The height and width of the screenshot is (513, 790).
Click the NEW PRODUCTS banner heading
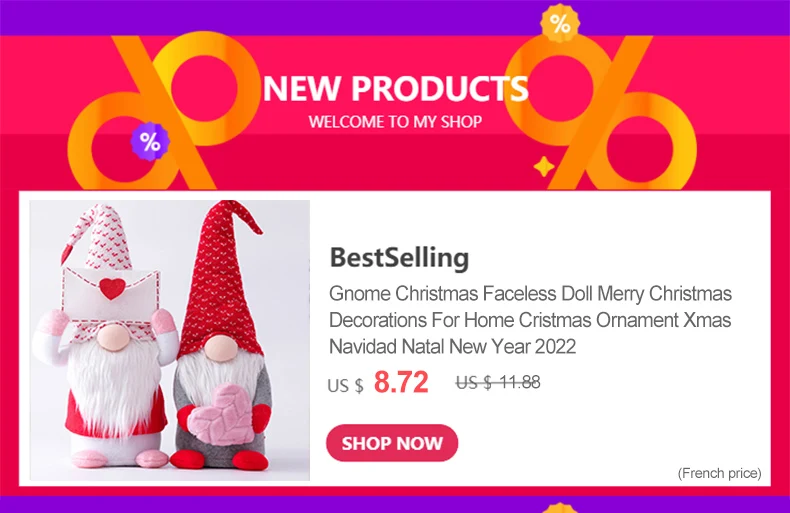pos(396,88)
